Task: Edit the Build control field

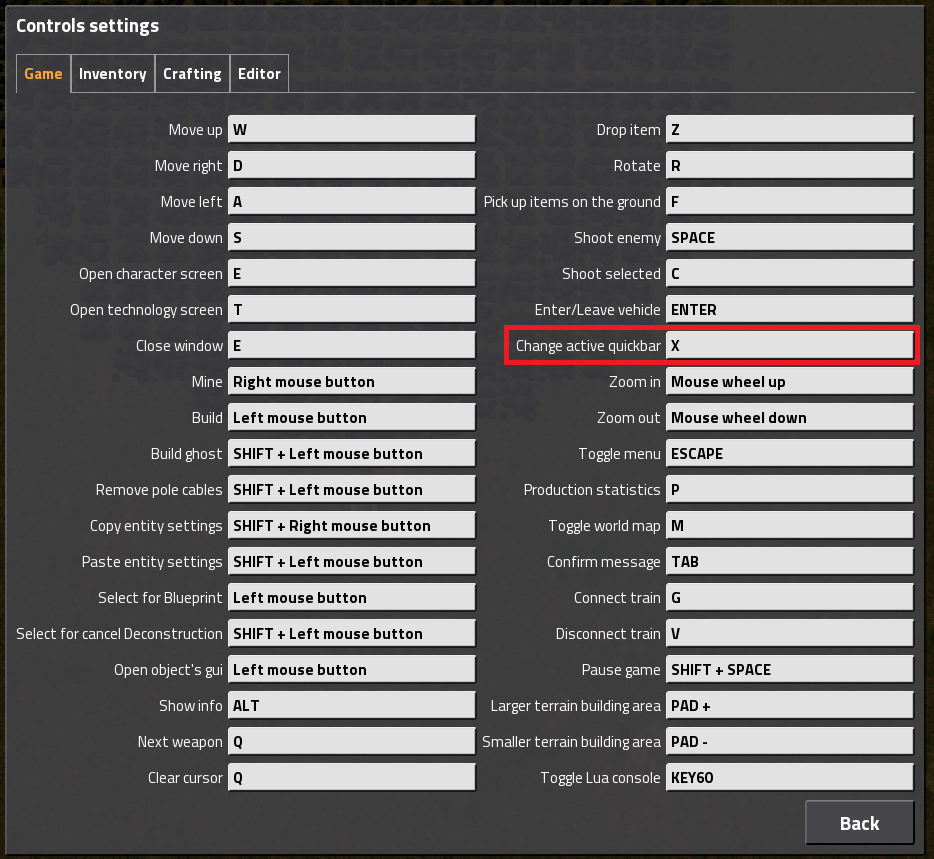Action: 351,418
